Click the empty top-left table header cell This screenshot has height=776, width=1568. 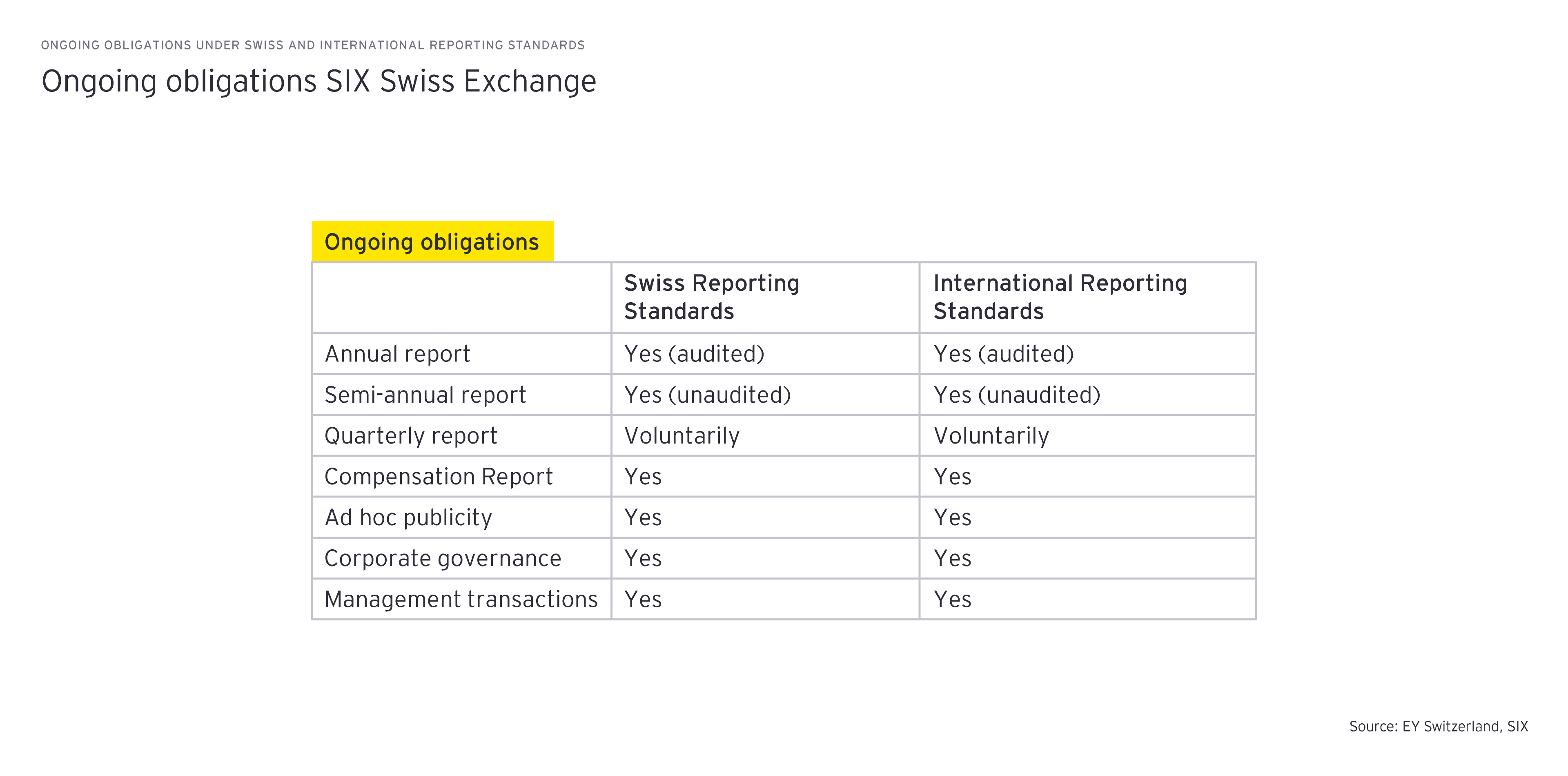(x=461, y=298)
